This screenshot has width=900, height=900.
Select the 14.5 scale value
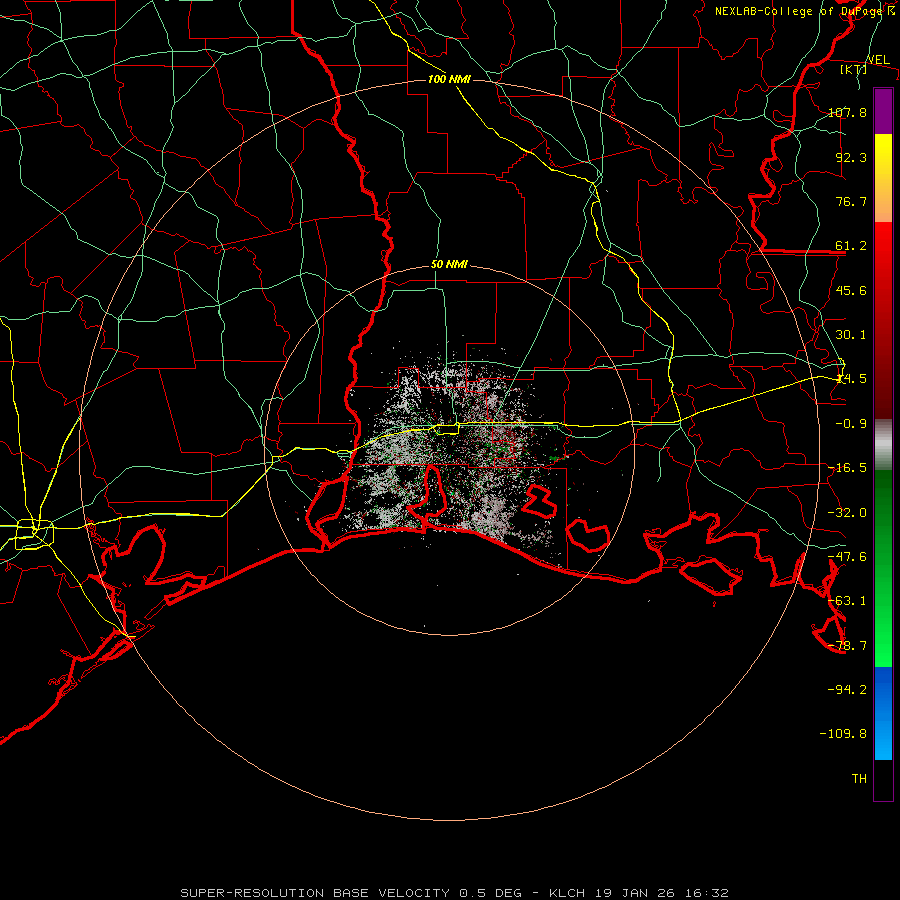pos(851,379)
